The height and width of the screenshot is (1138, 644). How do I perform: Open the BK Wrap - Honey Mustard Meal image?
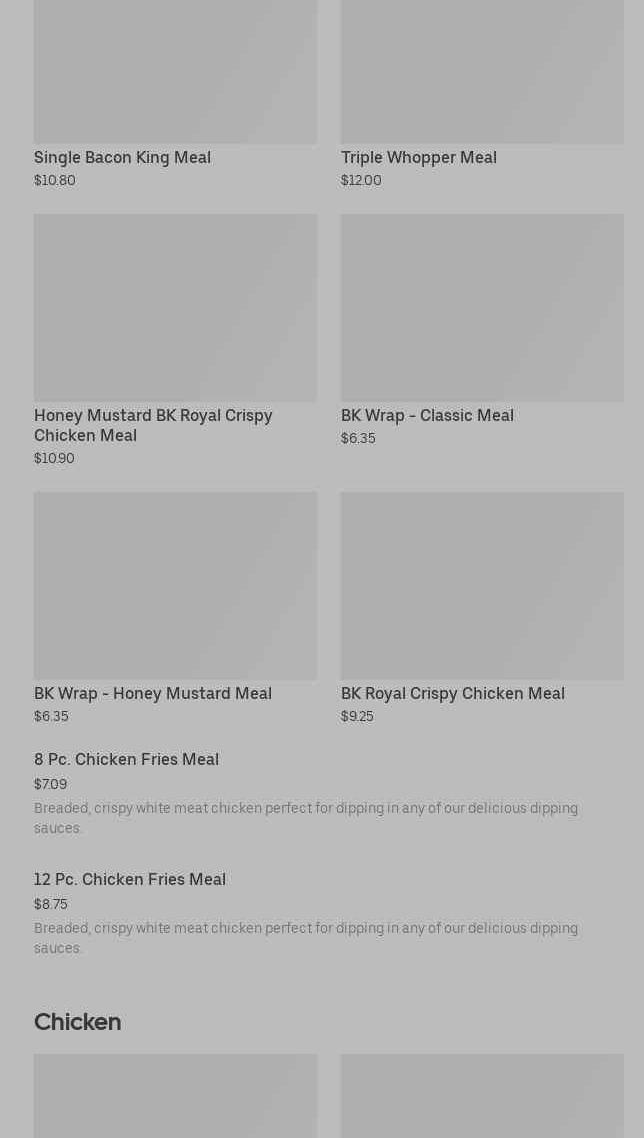tap(175, 585)
